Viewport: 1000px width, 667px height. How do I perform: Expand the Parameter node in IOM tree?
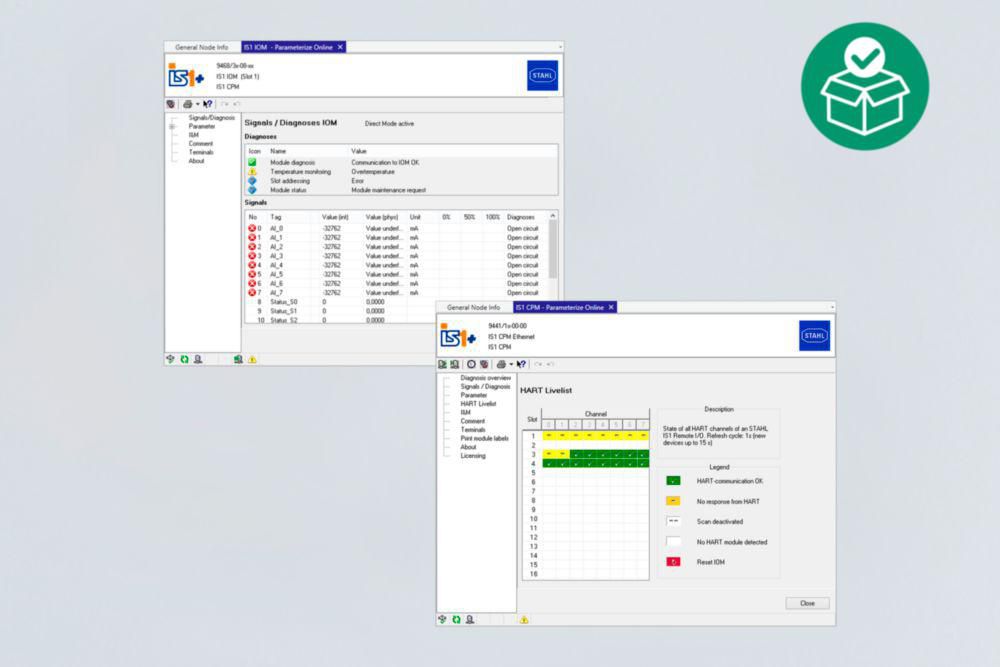click(x=172, y=126)
